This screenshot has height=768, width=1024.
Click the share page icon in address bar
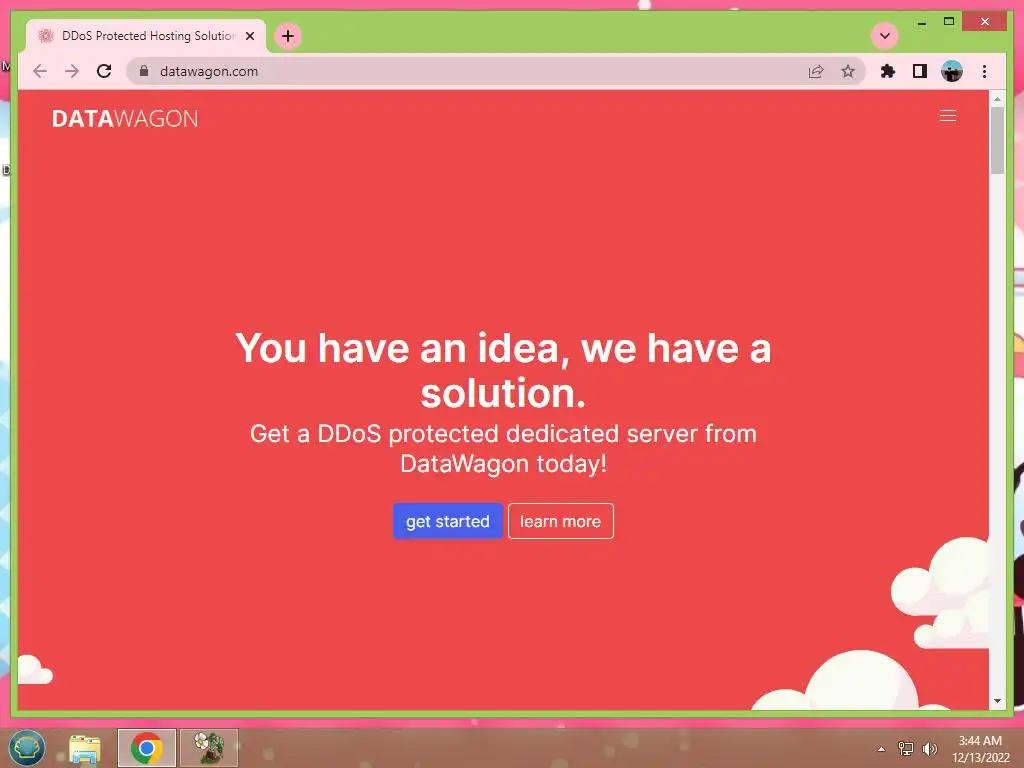[x=816, y=71]
